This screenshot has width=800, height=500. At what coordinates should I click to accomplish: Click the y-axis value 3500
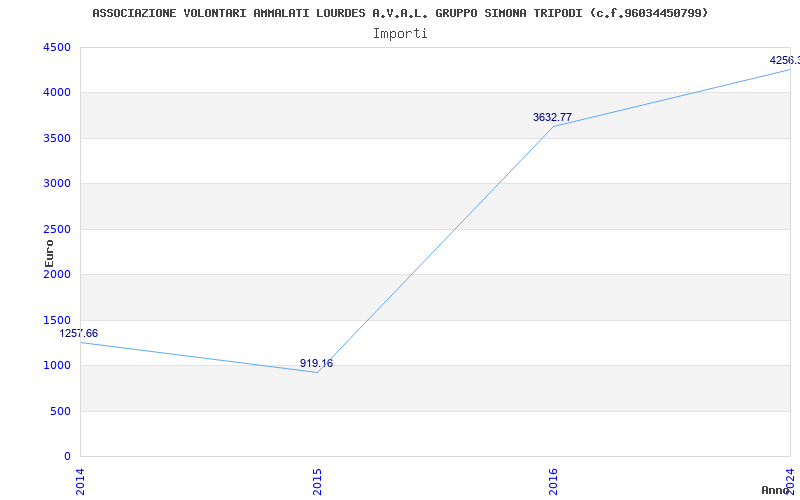(57, 138)
